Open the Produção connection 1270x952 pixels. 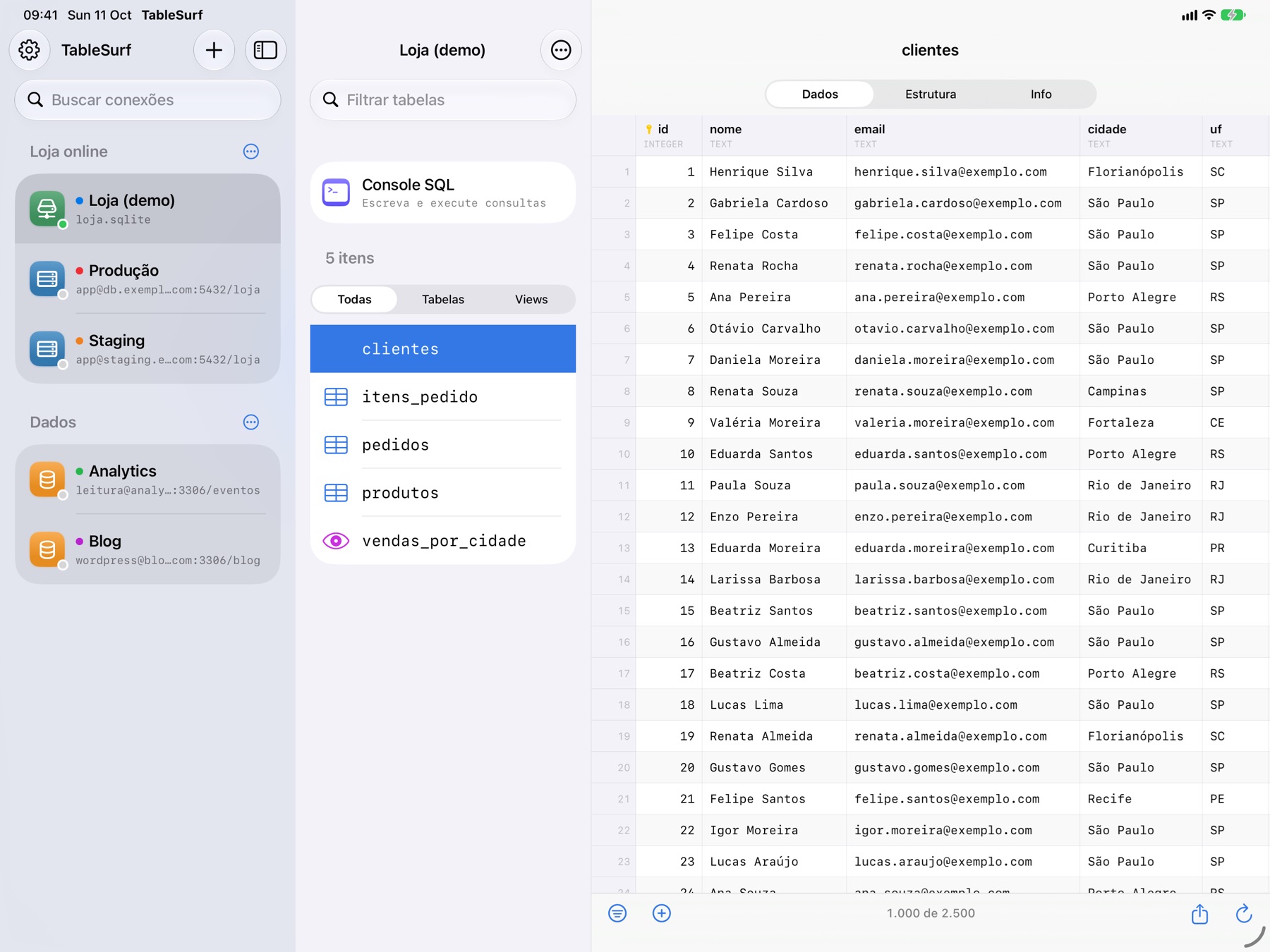[x=148, y=279]
